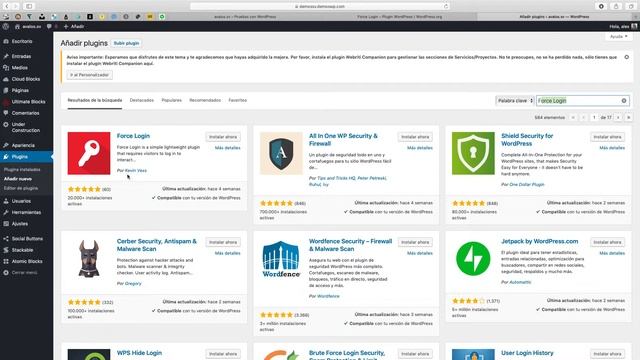Toggle the Safari sidebar button
The width and height of the screenshot is (640, 360).
pos(29,6)
